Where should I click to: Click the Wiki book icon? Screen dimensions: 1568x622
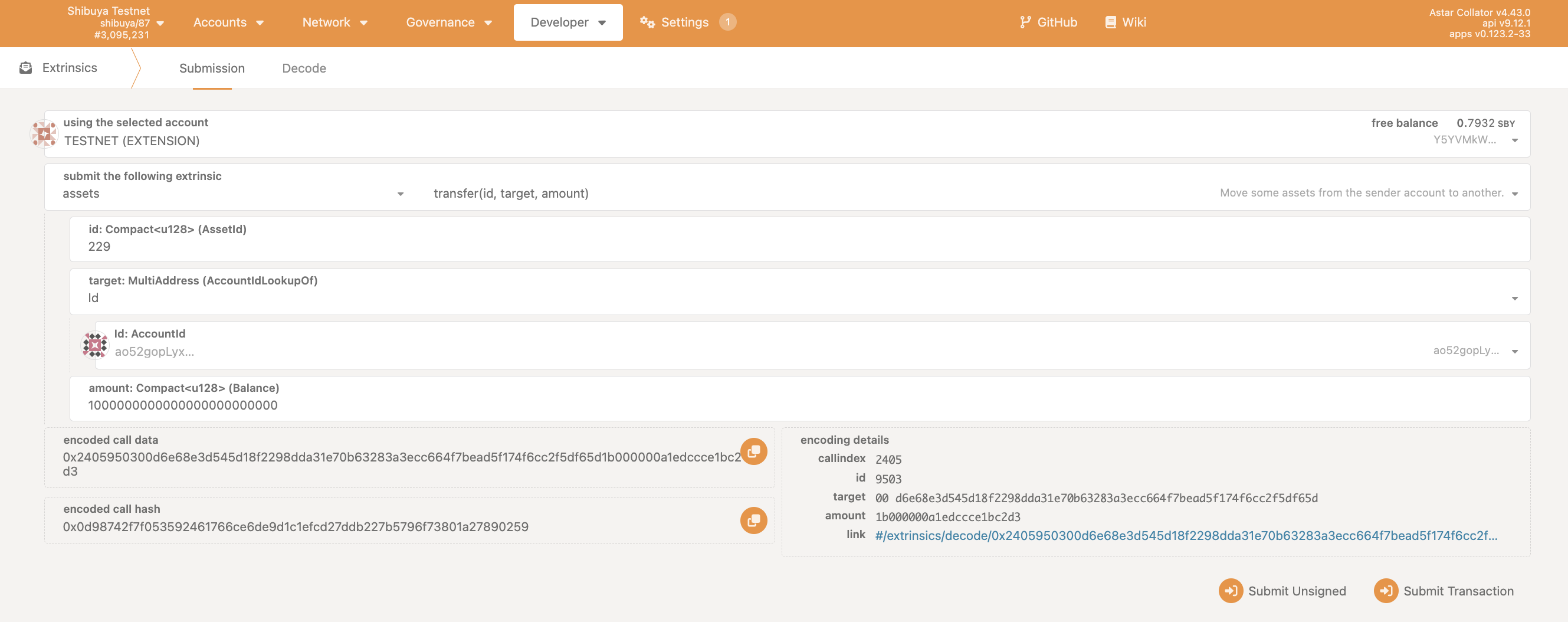[1110, 22]
